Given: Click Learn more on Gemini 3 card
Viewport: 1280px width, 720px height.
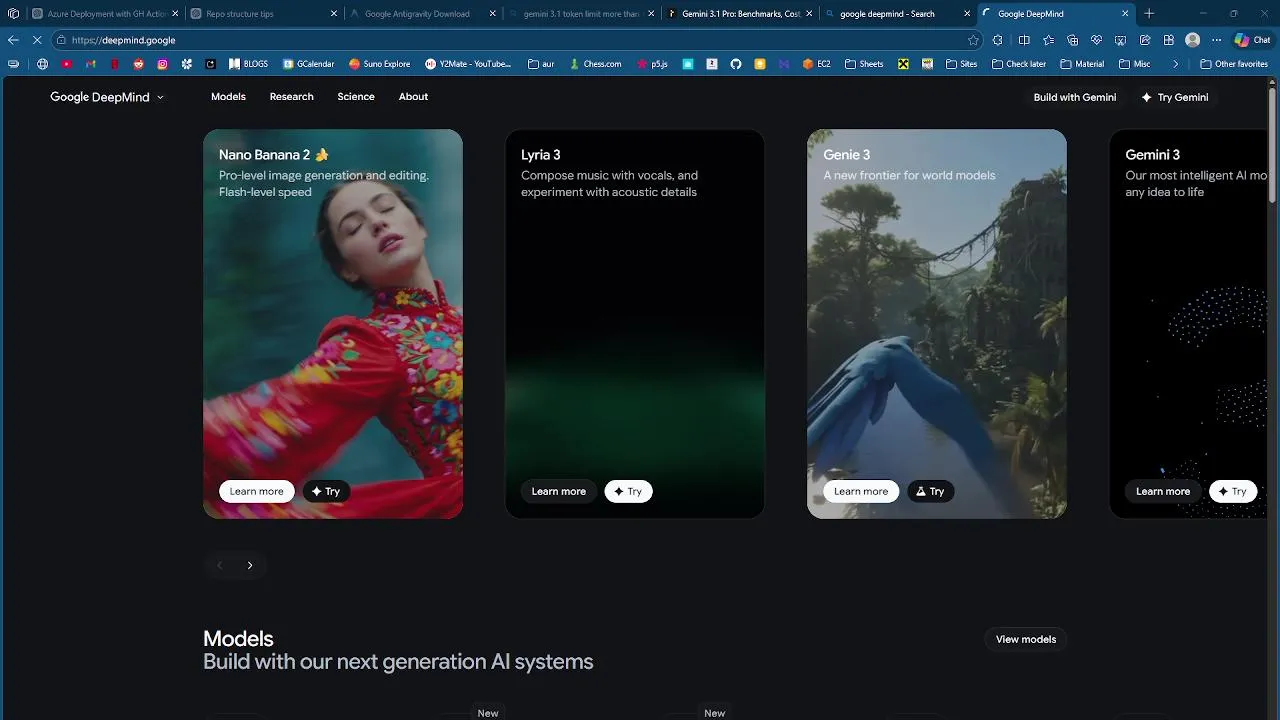Looking at the screenshot, I should tap(1163, 491).
